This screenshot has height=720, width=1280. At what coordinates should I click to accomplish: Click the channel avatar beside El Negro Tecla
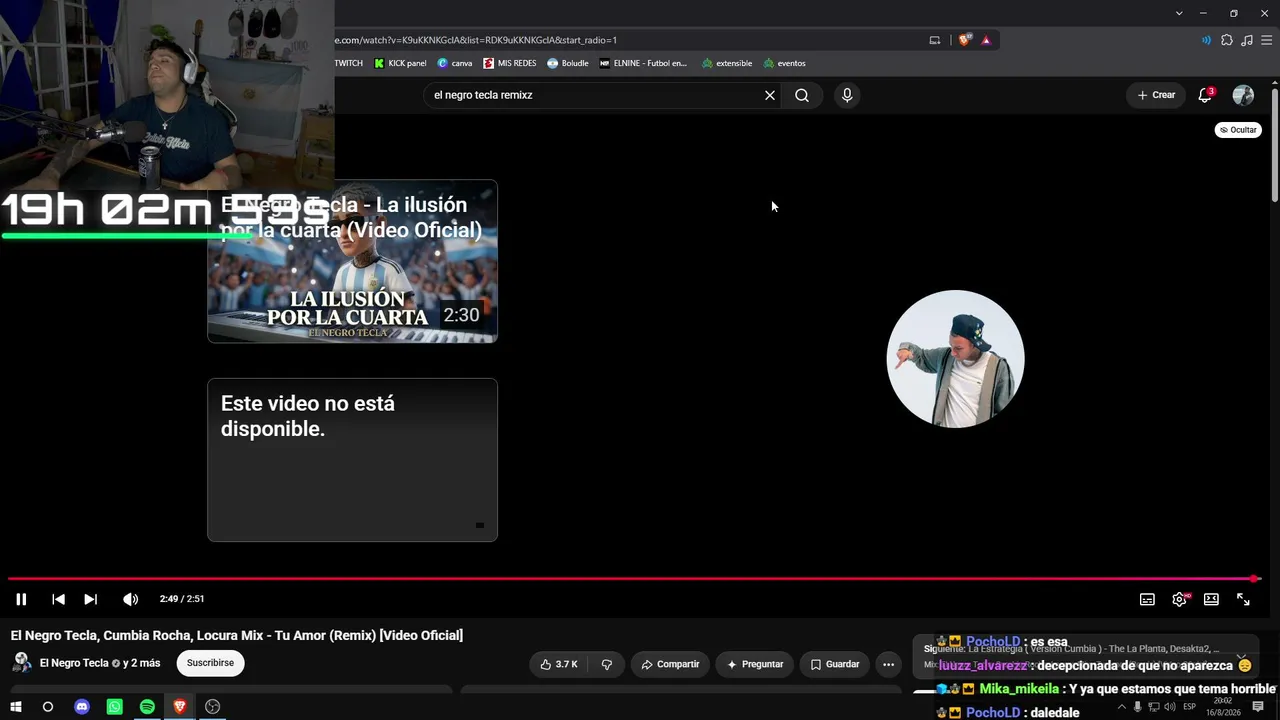(21, 663)
